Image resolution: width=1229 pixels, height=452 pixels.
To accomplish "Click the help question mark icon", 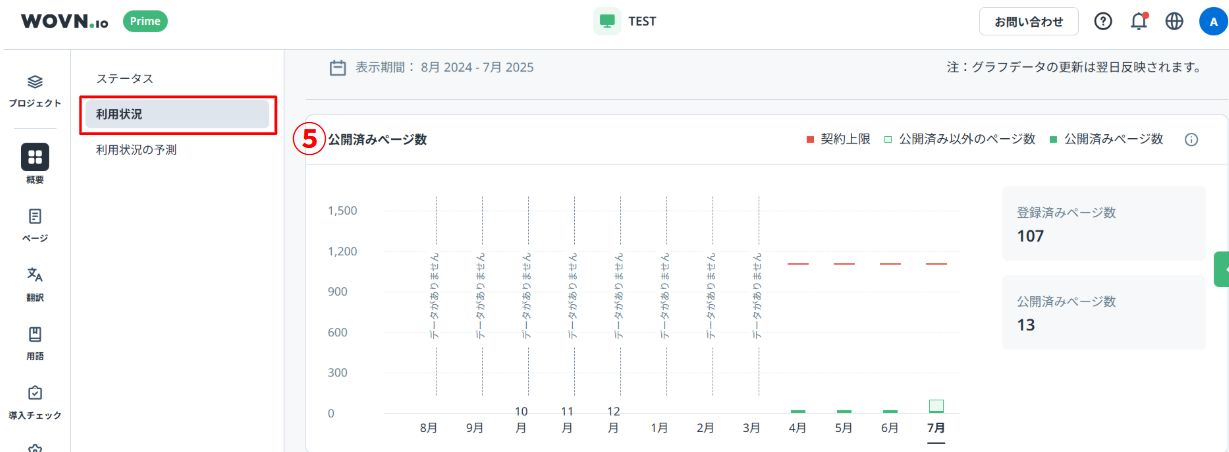I will pyautogui.click(x=1103, y=21).
